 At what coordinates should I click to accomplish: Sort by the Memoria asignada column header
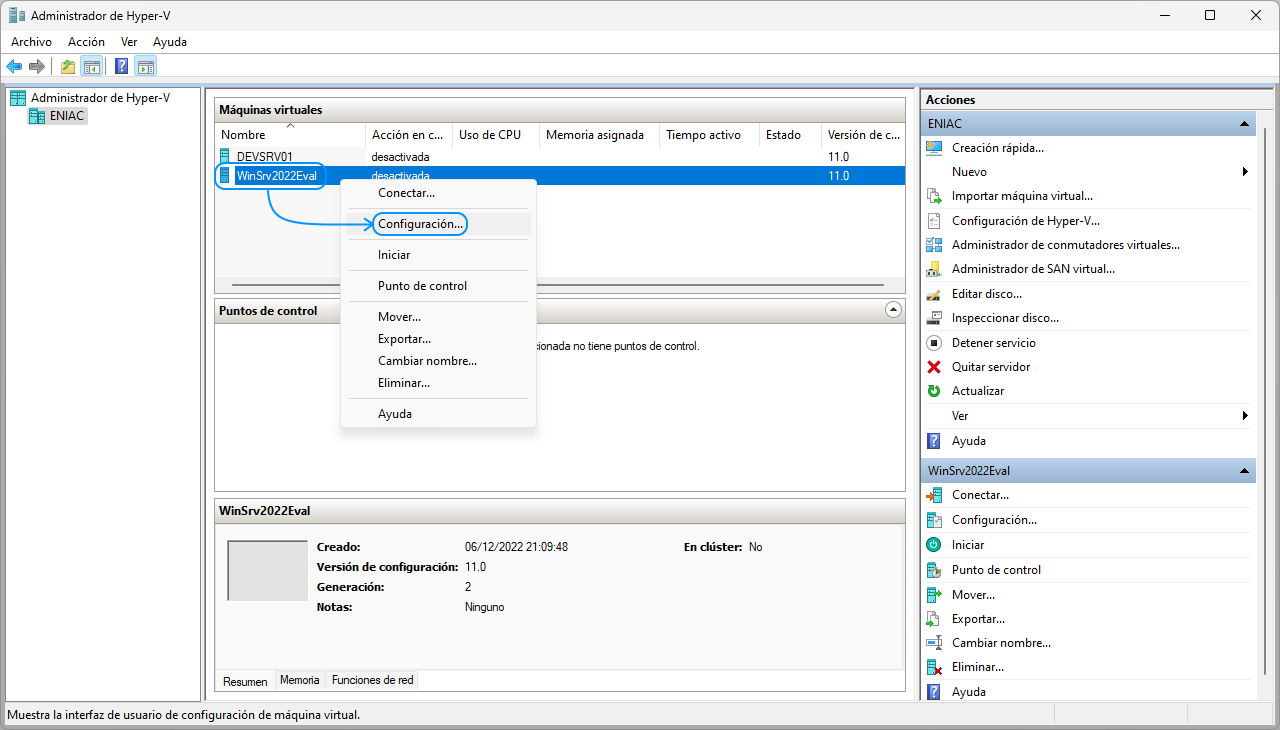point(599,135)
